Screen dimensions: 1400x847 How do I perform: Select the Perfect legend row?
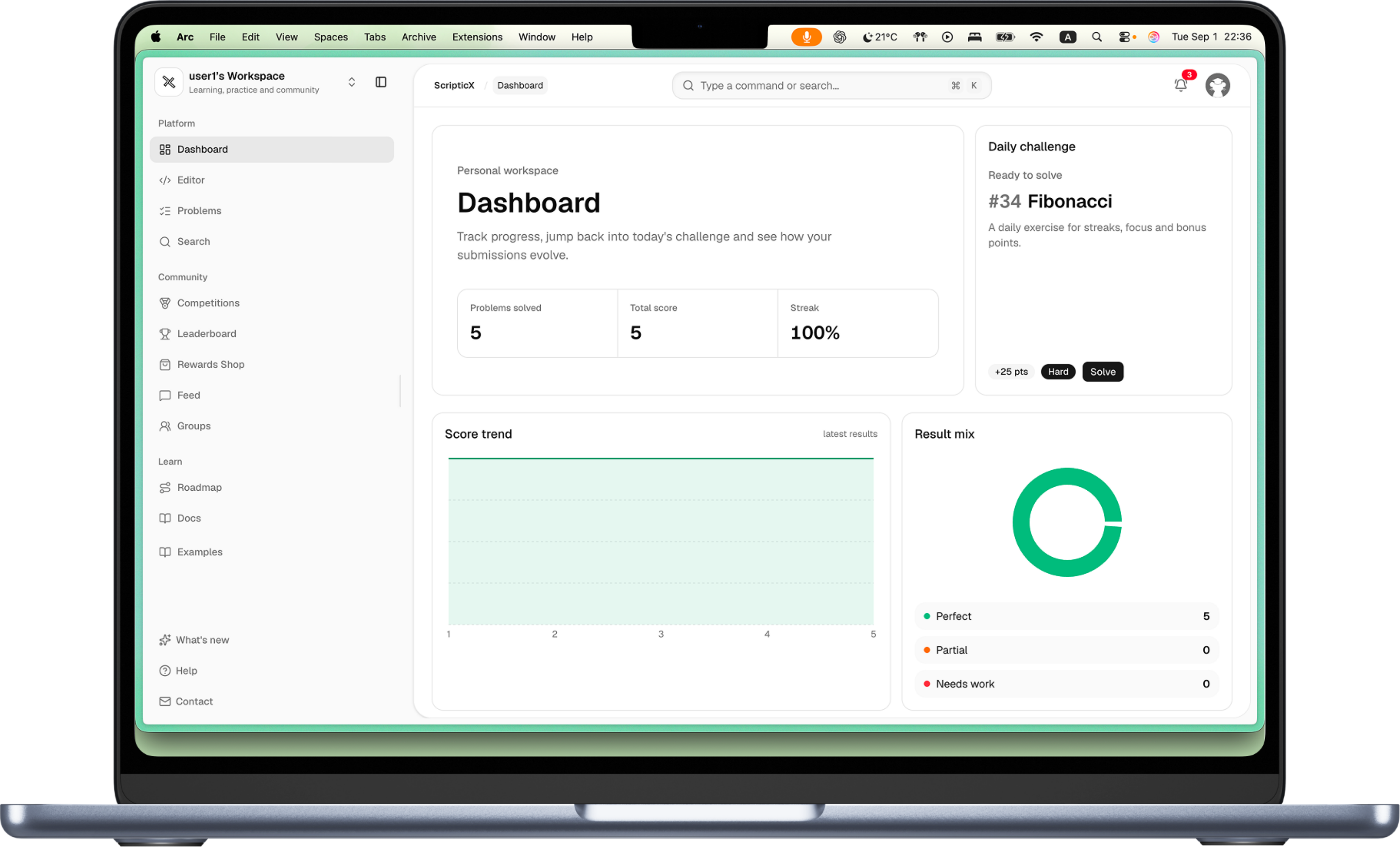pos(1067,616)
